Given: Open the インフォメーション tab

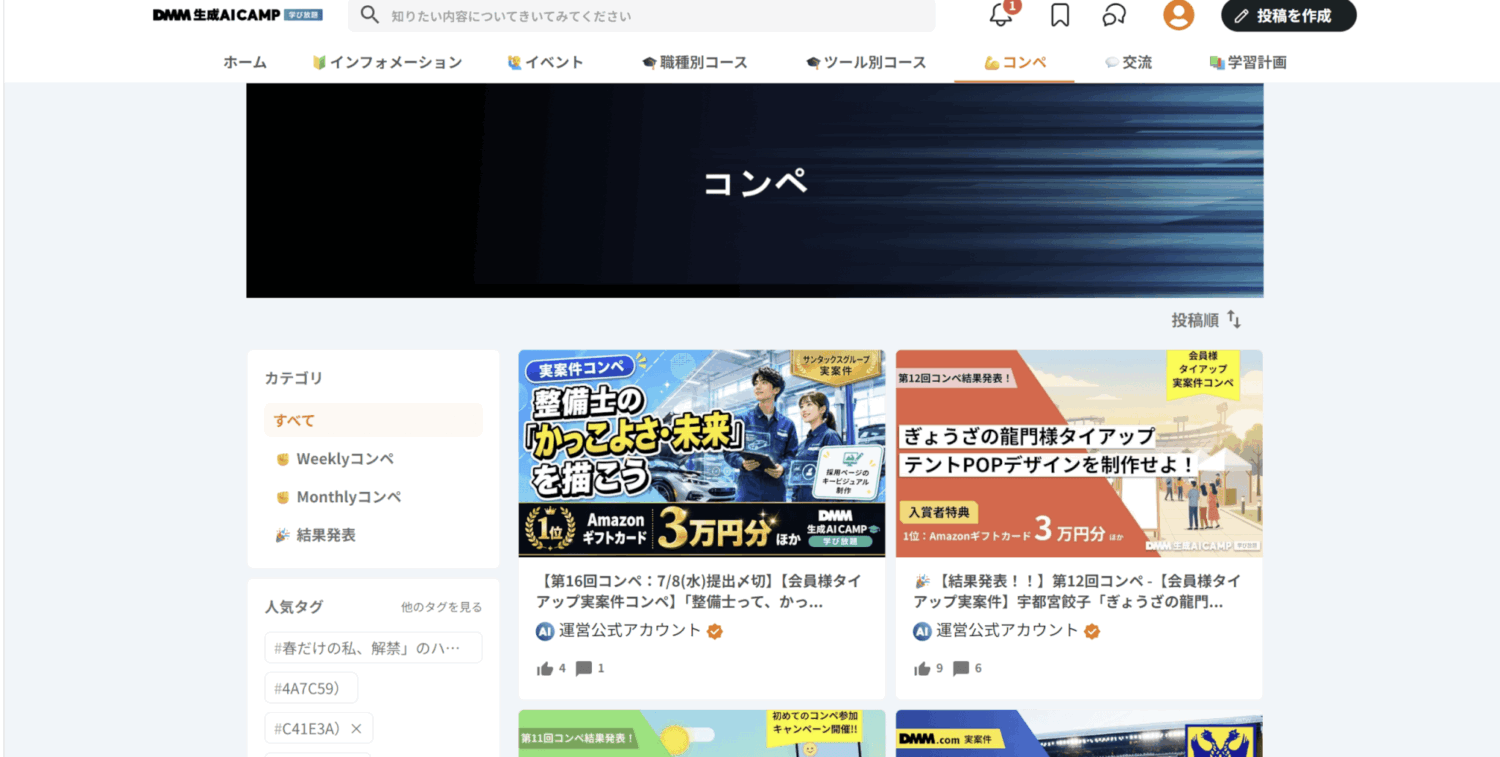Looking at the screenshot, I should coord(387,62).
